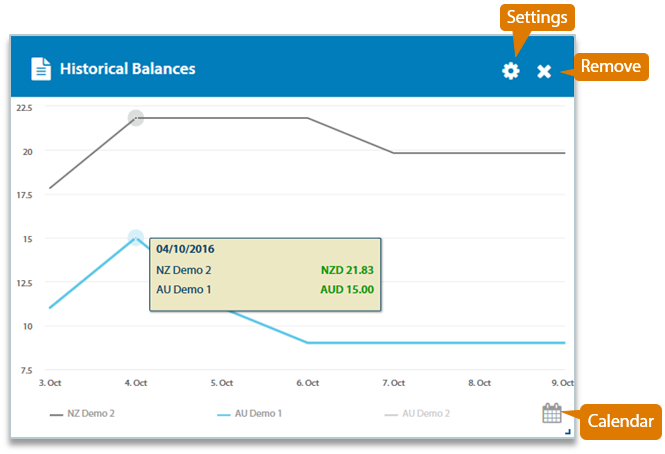The height and width of the screenshot is (454, 665).
Task: Select the blue data point at 4 Oct
Action: point(136,238)
